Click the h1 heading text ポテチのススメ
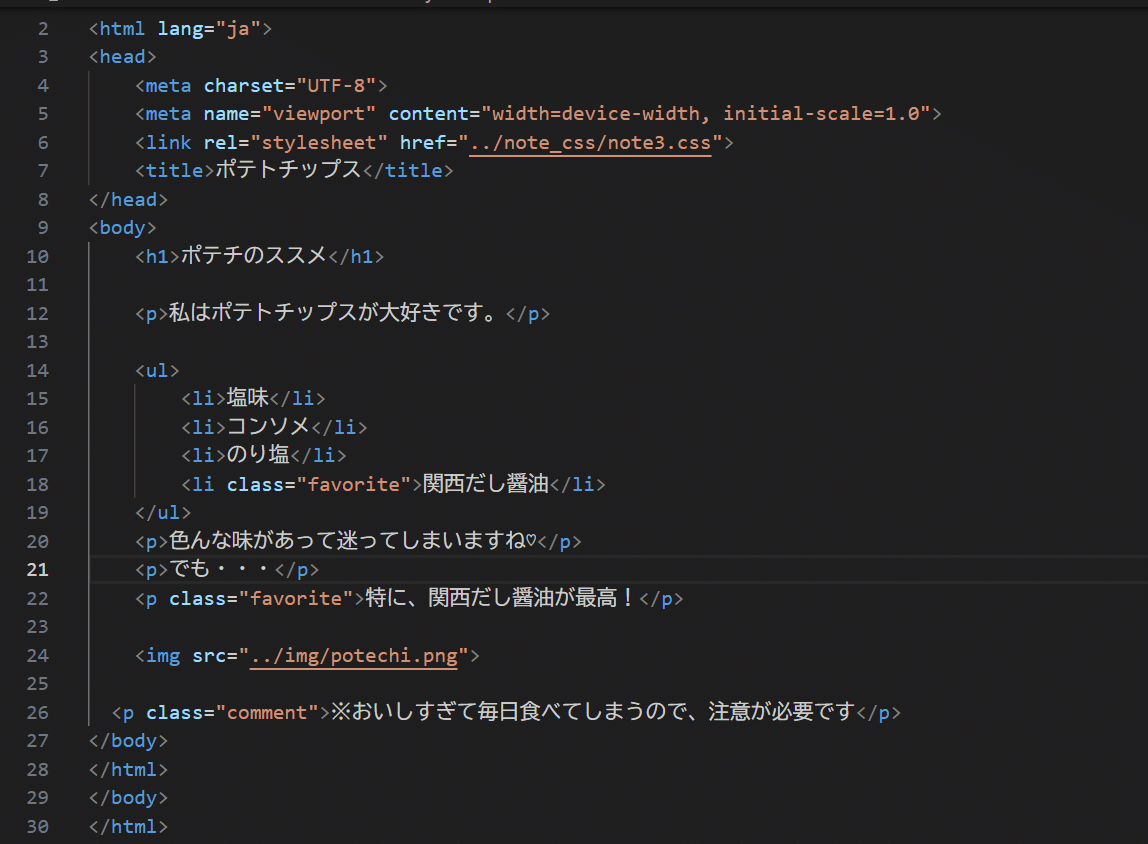 point(254,256)
